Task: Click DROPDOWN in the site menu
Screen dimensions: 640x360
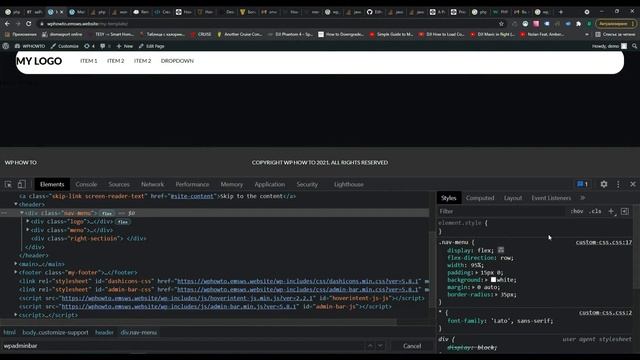Action: [177, 61]
